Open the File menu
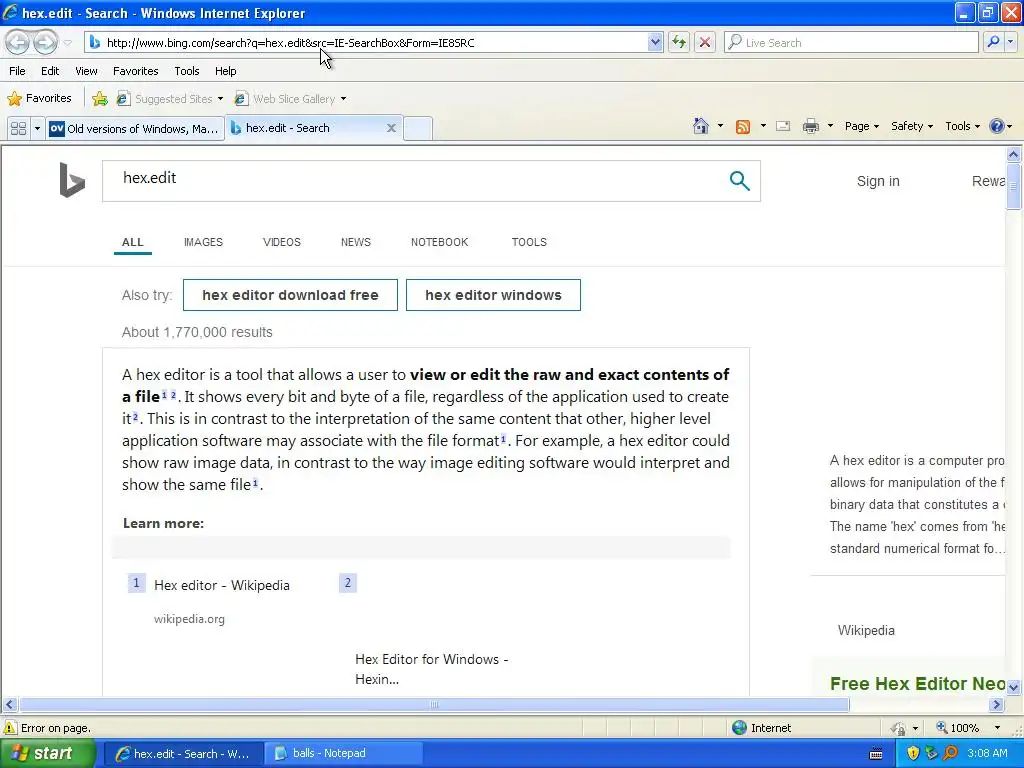Image resolution: width=1024 pixels, height=768 pixels. pyautogui.click(x=17, y=71)
